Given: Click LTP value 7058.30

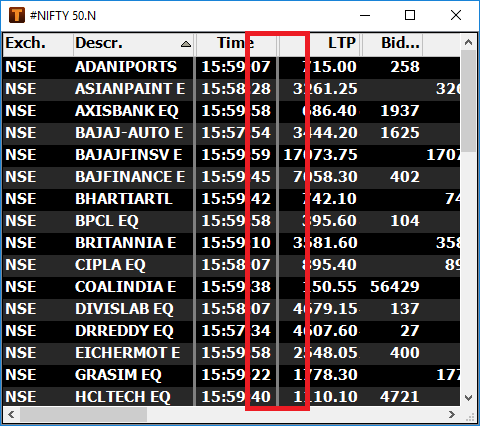Looking at the screenshot, I should pyautogui.click(x=325, y=177).
